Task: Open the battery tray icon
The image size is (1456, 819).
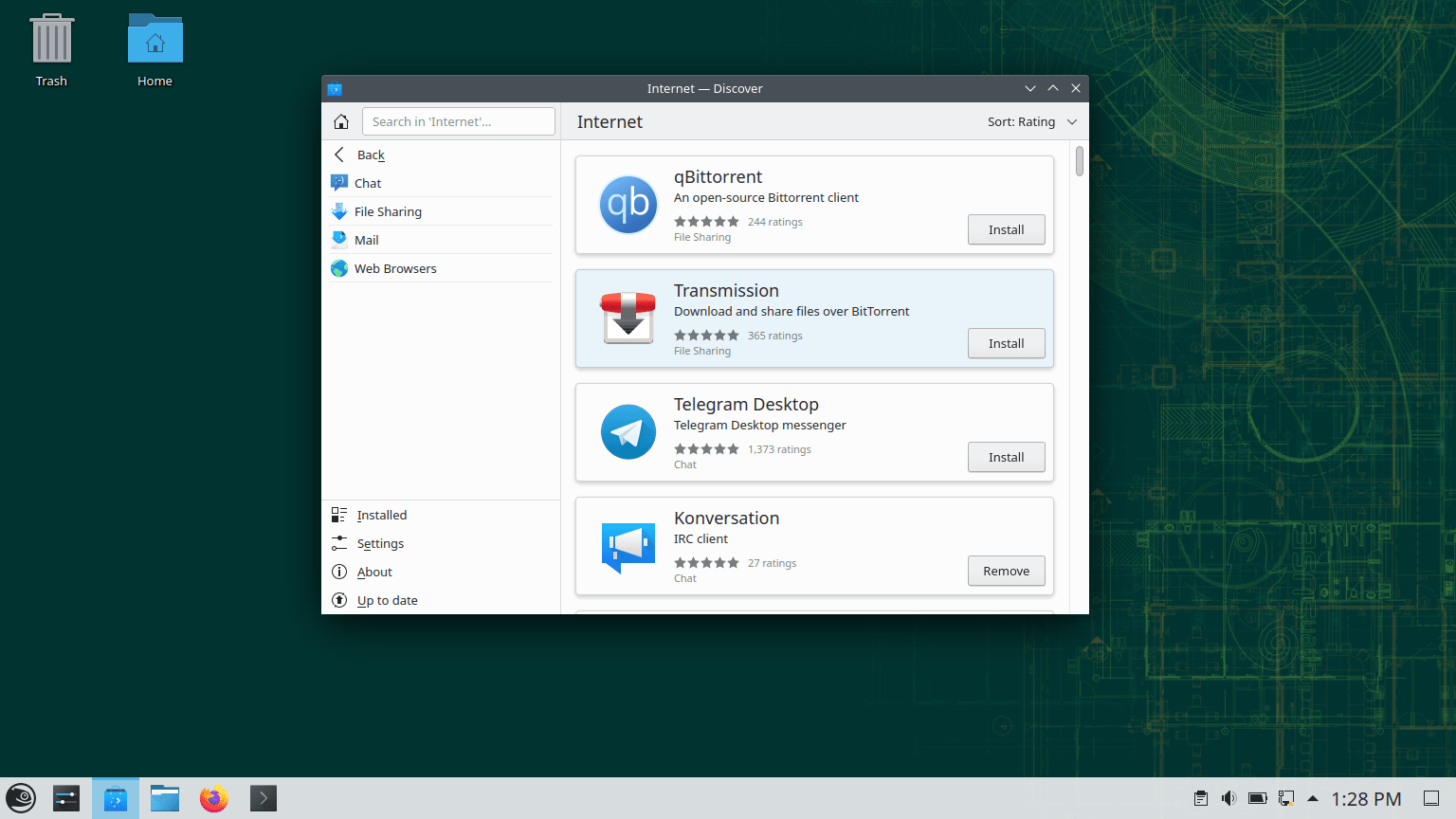Action: coord(1258,798)
